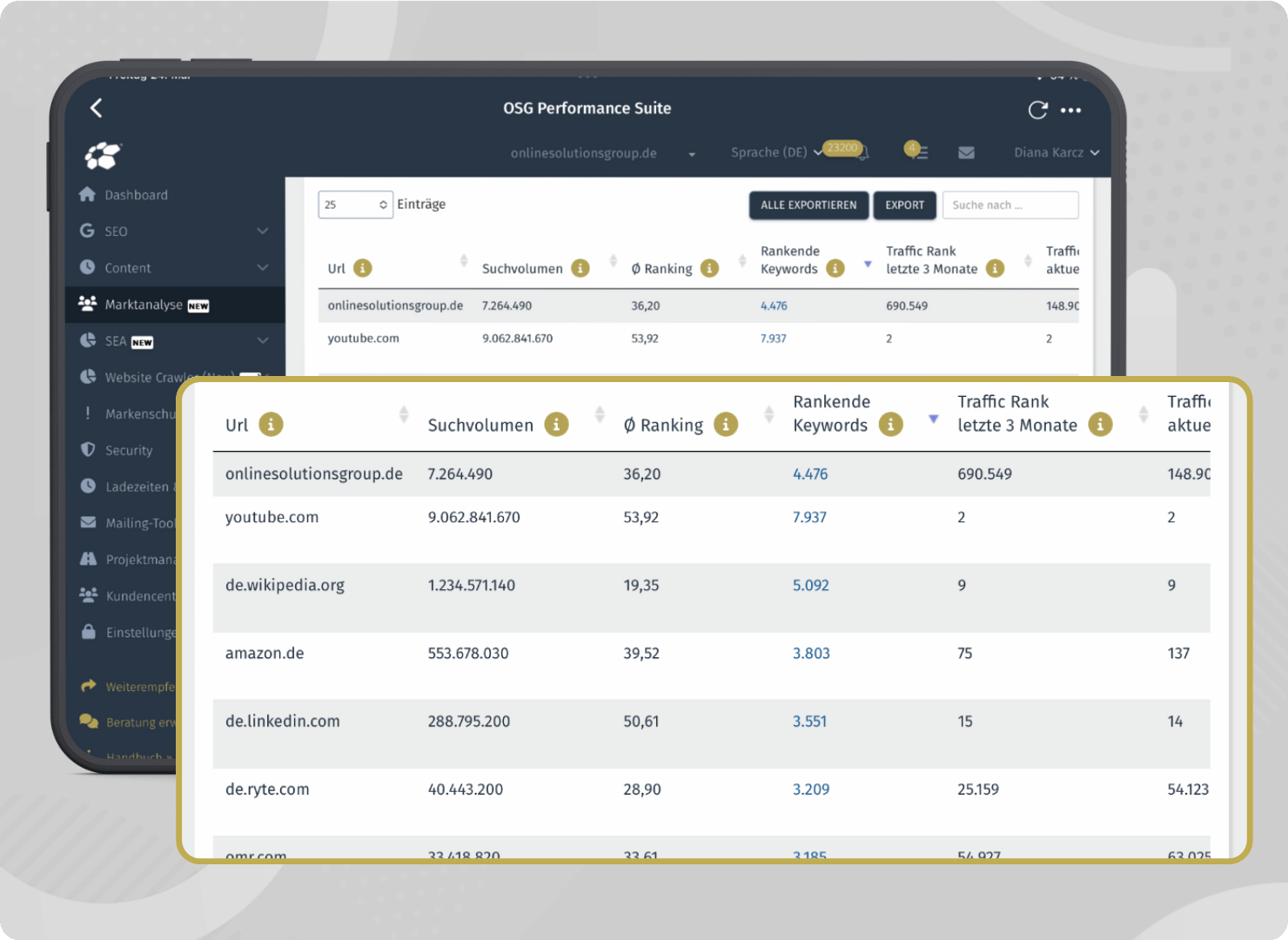Open keyword link 3.551 for de.linkedin.com
Screen dimensions: 1288x940
[809, 722]
